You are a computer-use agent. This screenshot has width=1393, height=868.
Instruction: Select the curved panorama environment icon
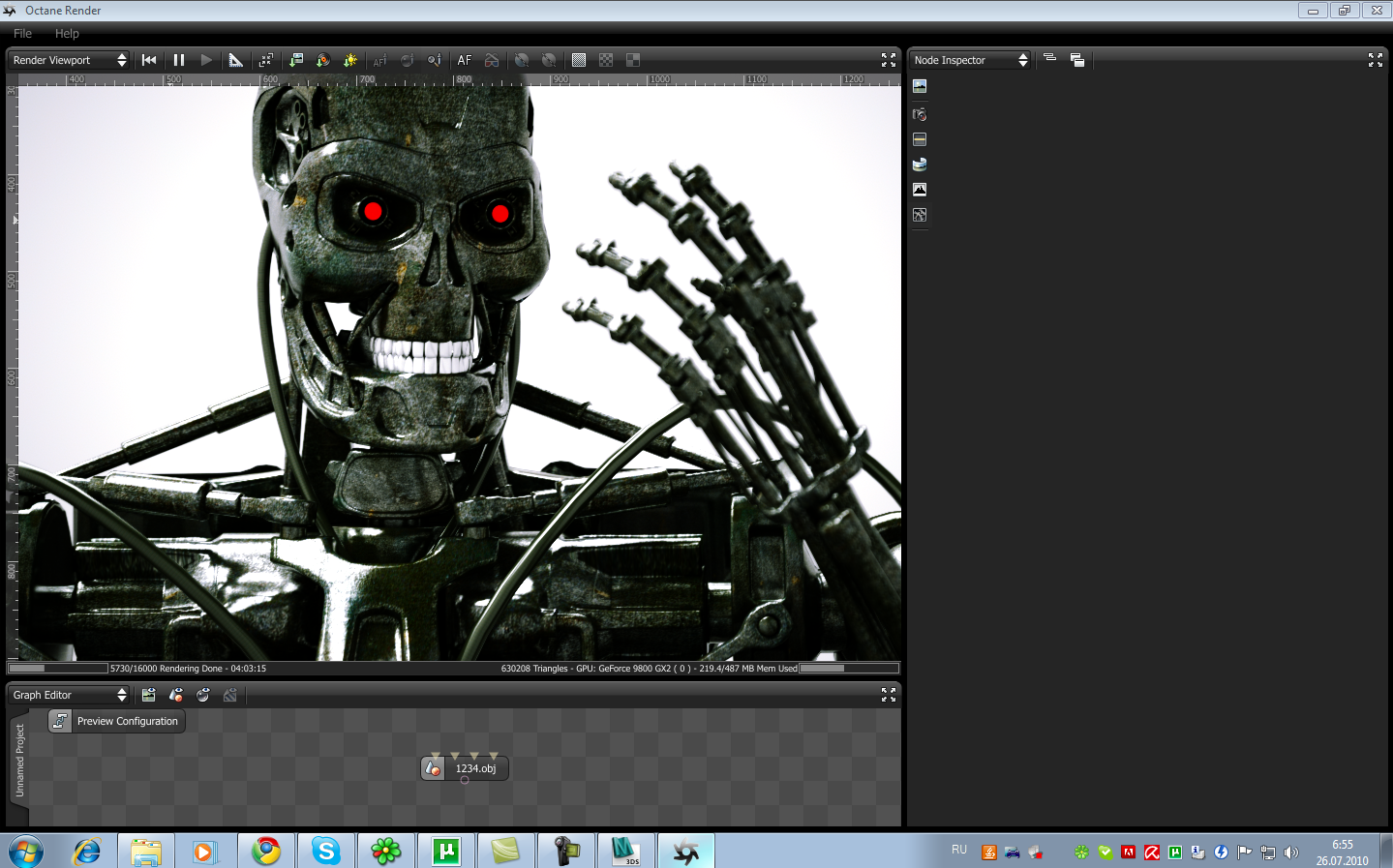920,165
